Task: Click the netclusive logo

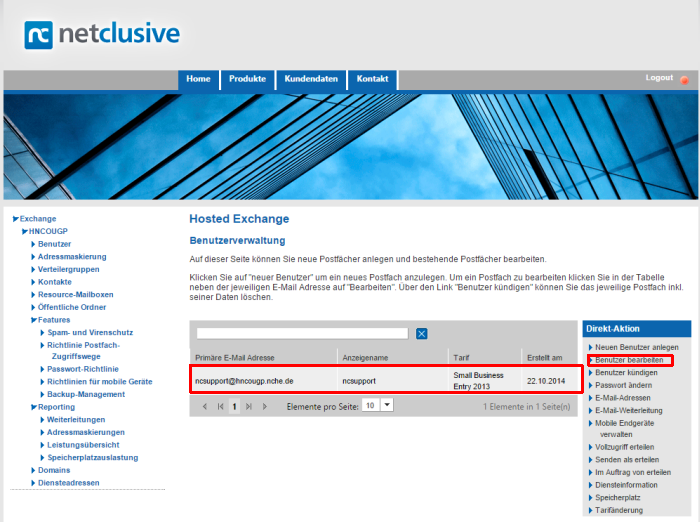Action: coord(102,34)
